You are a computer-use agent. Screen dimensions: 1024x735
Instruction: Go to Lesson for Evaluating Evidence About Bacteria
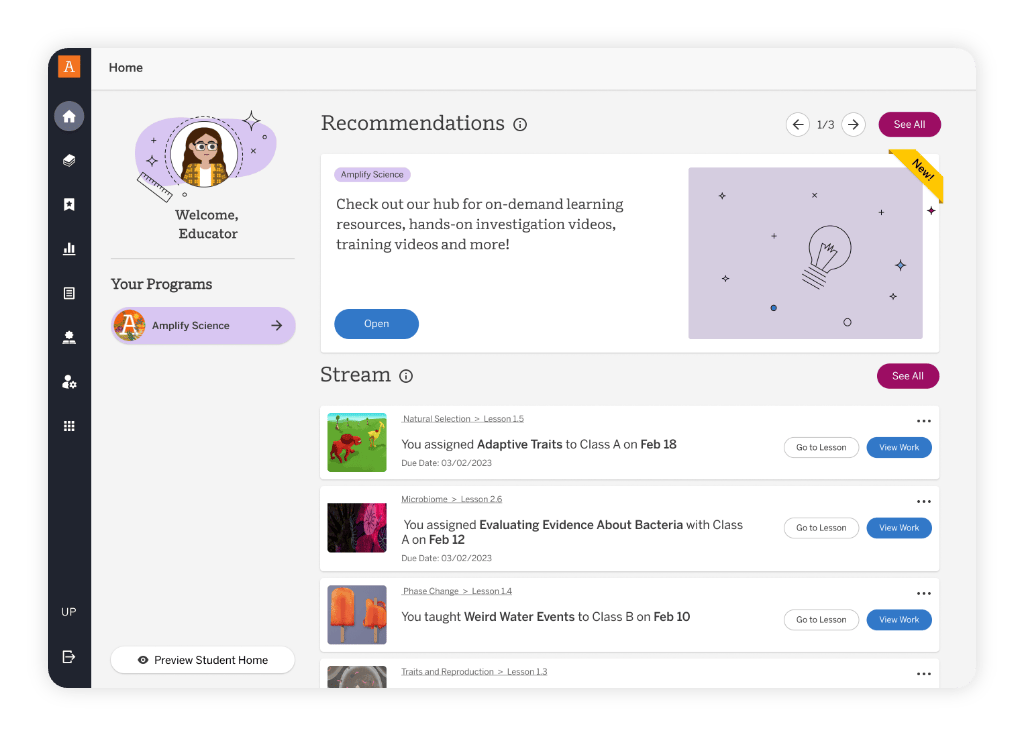pyautogui.click(x=822, y=529)
